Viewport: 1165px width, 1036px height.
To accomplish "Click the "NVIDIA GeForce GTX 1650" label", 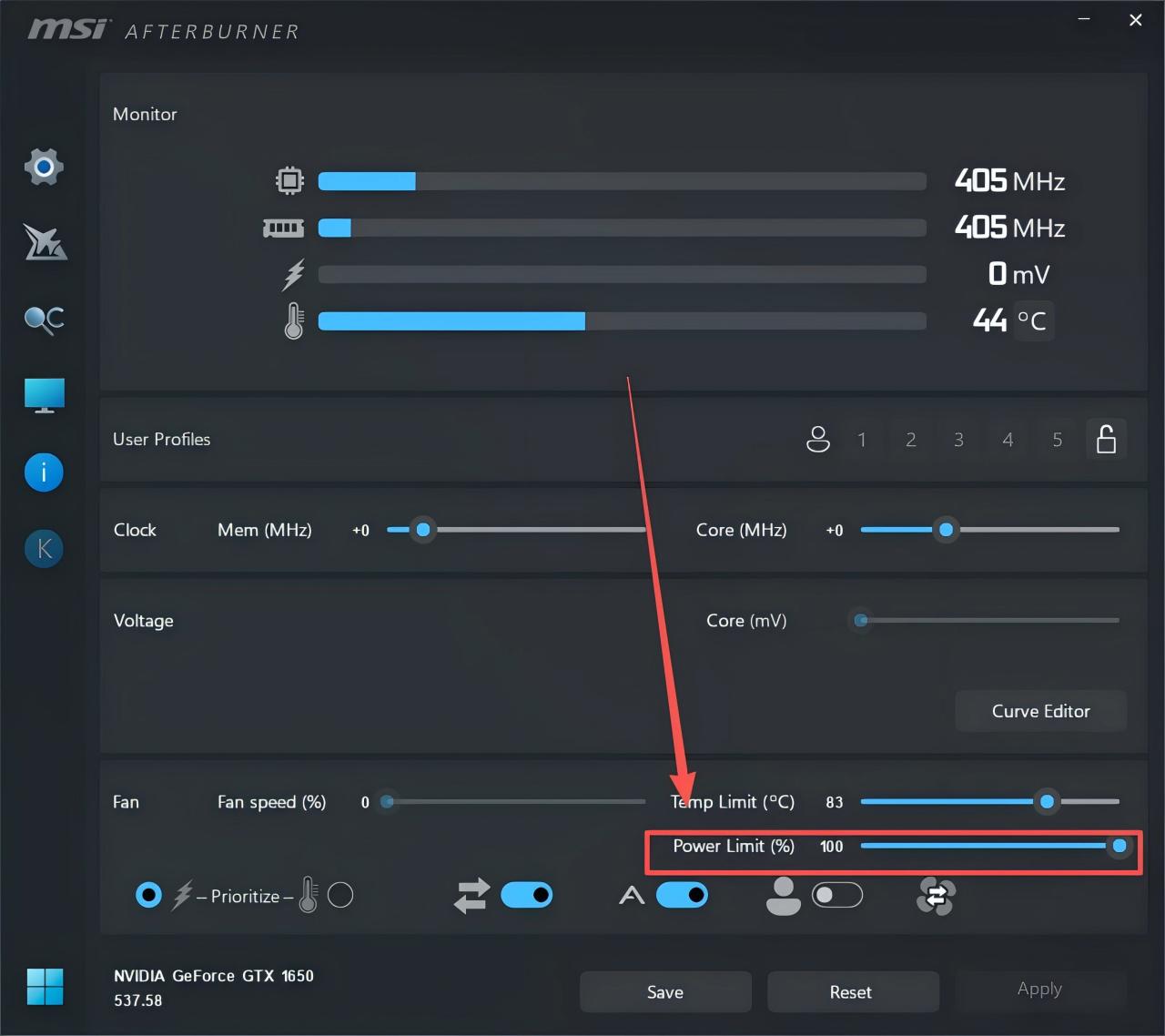I will [214, 976].
